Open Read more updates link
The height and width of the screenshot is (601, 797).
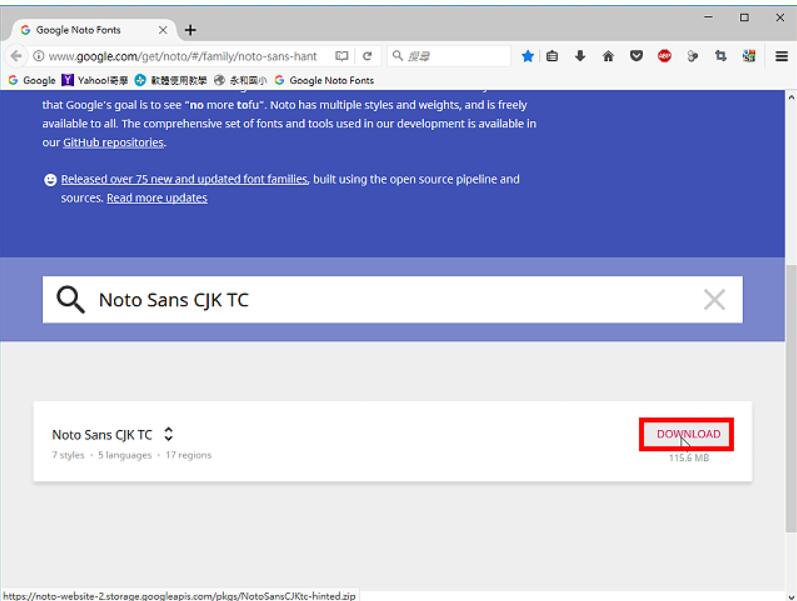[157, 198]
